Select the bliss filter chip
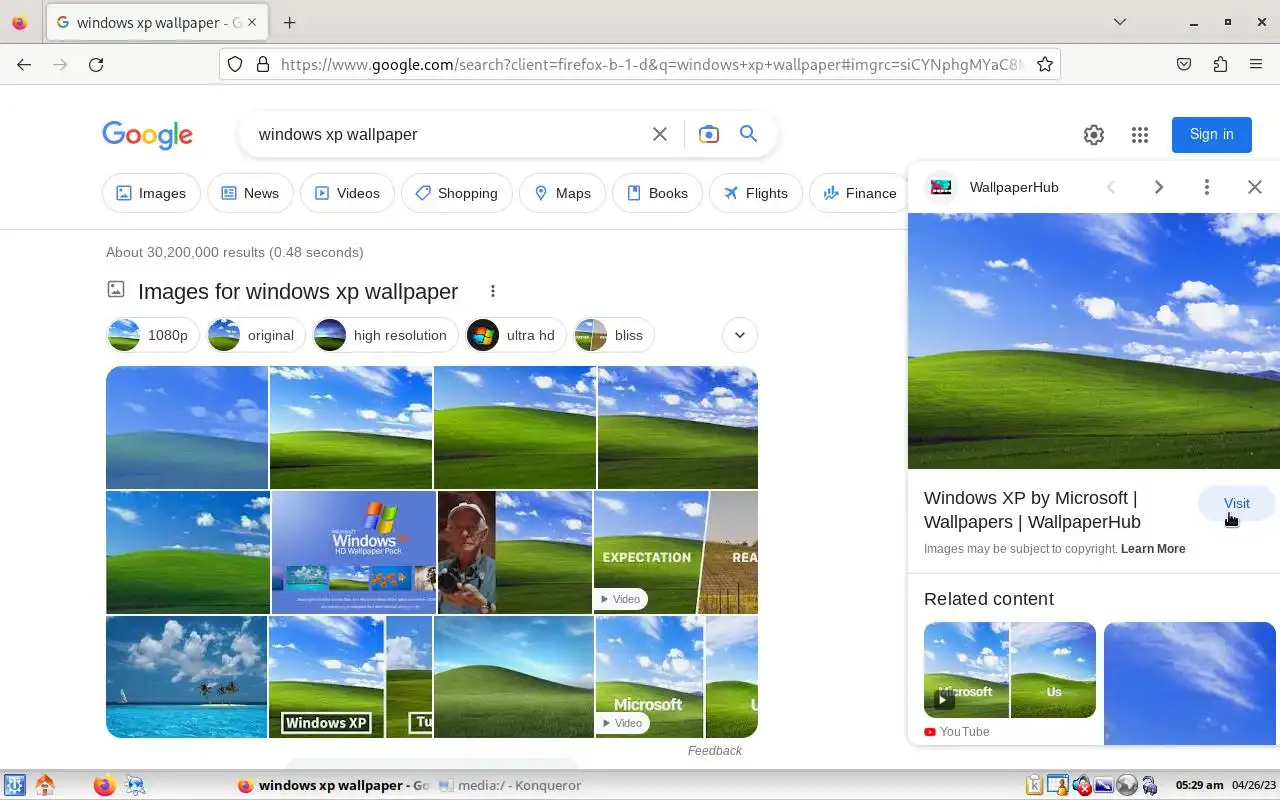 click(x=614, y=335)
